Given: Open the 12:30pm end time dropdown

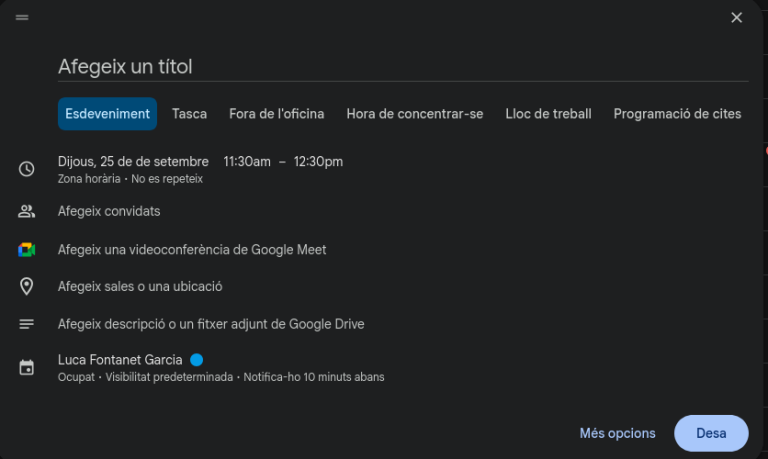Looking at the screenshot, I should pyautogui.click(x=318, y=161).
